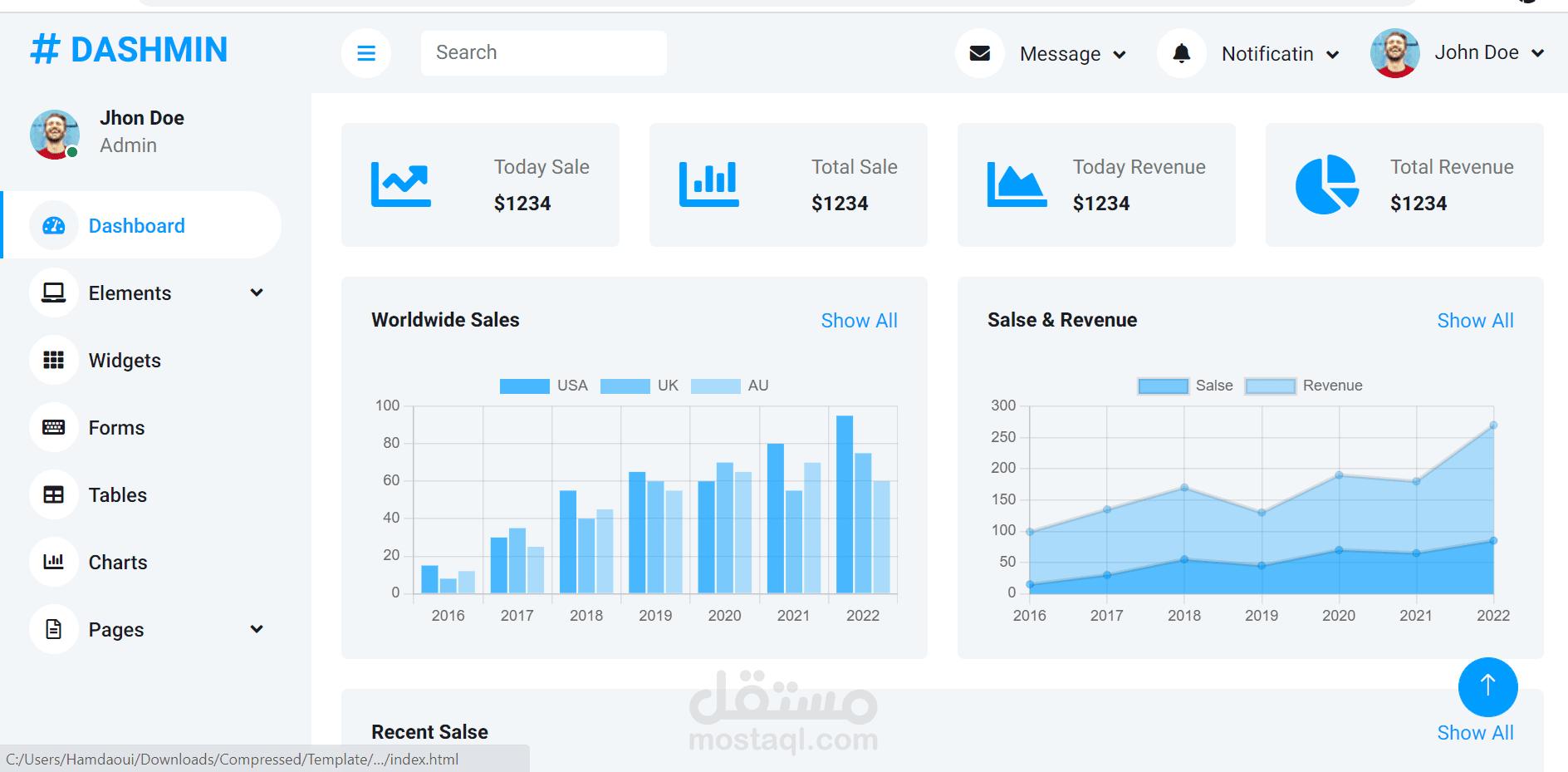Expand the Elements menu chevron
Screen dimensions: 1568x772
point(257,293)
